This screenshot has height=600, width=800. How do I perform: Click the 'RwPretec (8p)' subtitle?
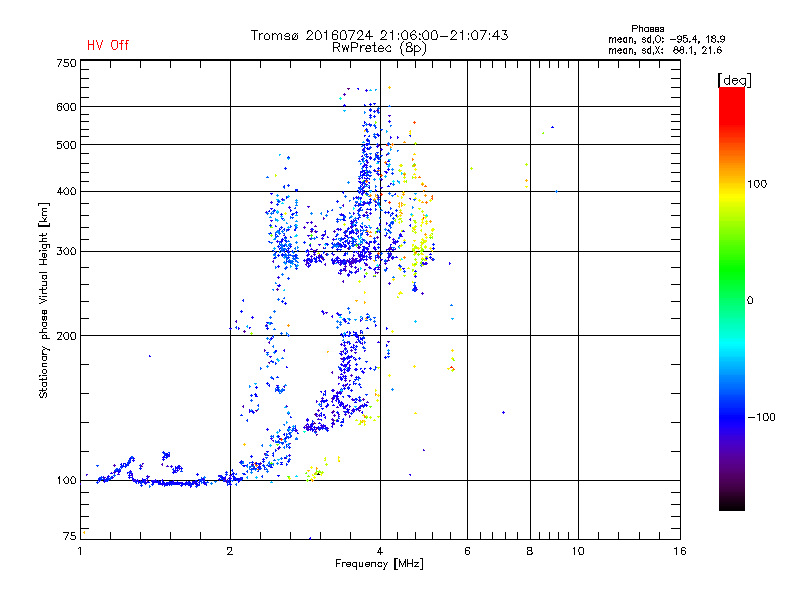[x=379, y=48]
